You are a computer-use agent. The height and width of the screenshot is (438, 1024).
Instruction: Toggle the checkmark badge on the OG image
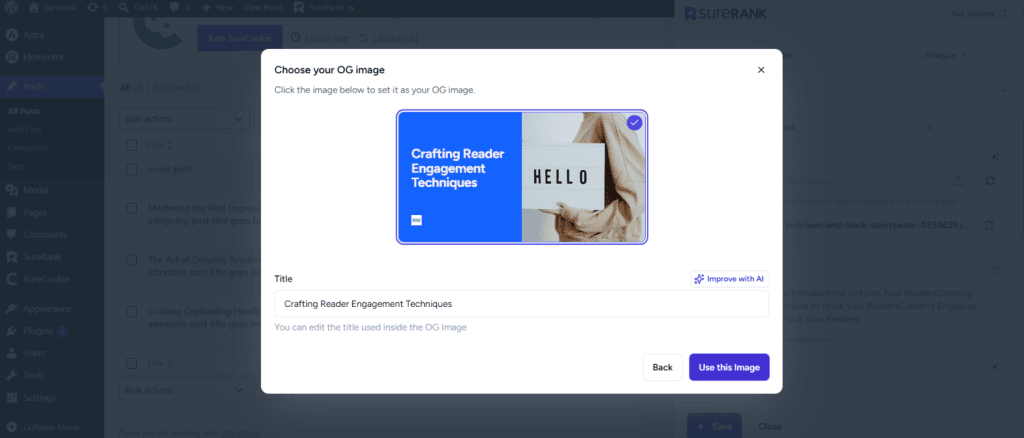click(634, 122)
